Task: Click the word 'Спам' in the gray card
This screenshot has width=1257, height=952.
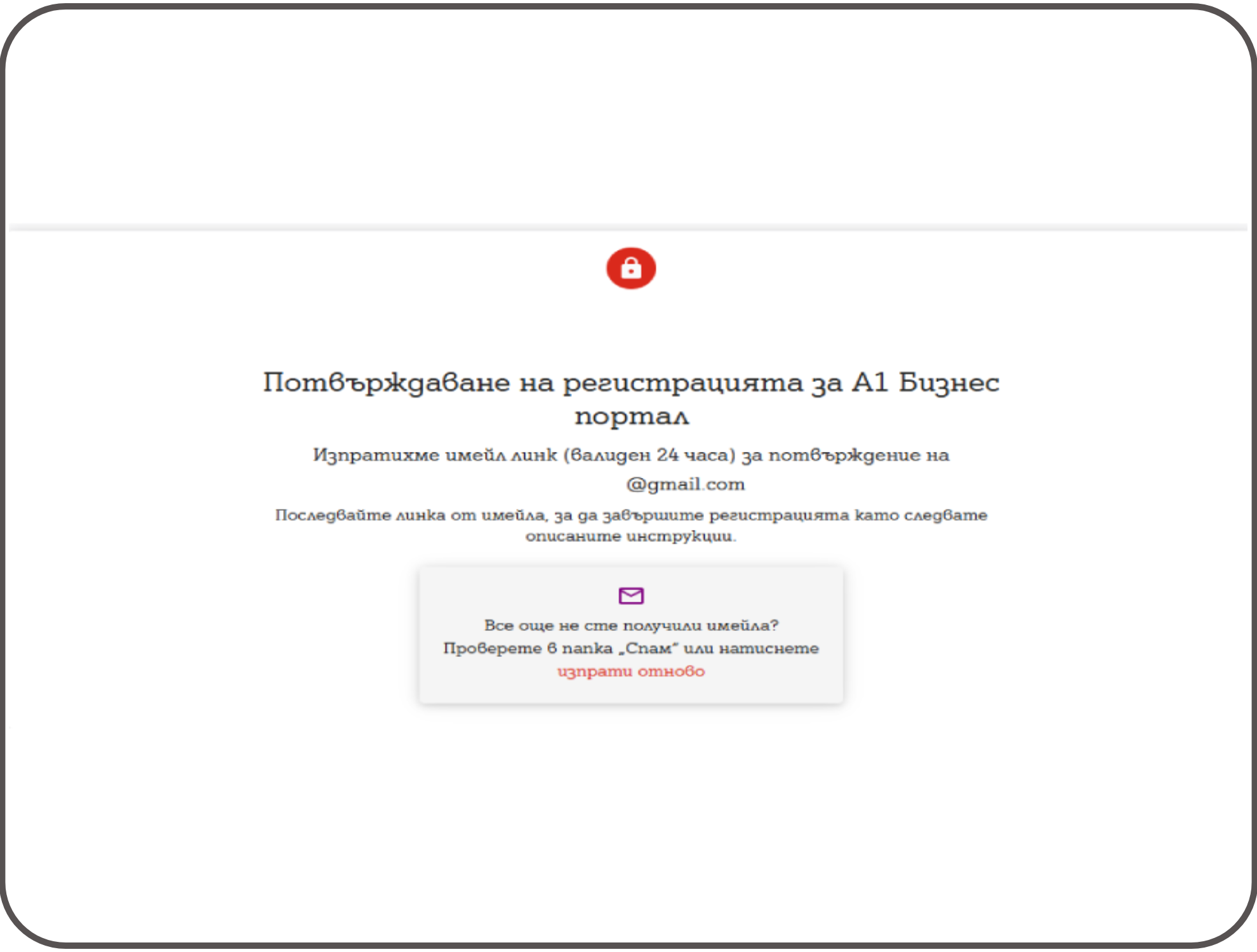Action: coord(649,648)
